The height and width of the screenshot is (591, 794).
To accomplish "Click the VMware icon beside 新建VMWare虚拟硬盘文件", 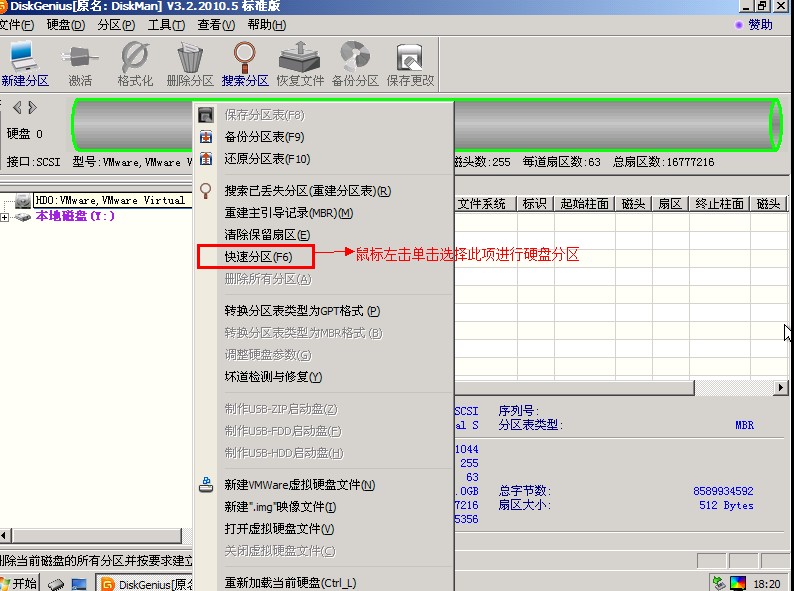I will point(206,485).
